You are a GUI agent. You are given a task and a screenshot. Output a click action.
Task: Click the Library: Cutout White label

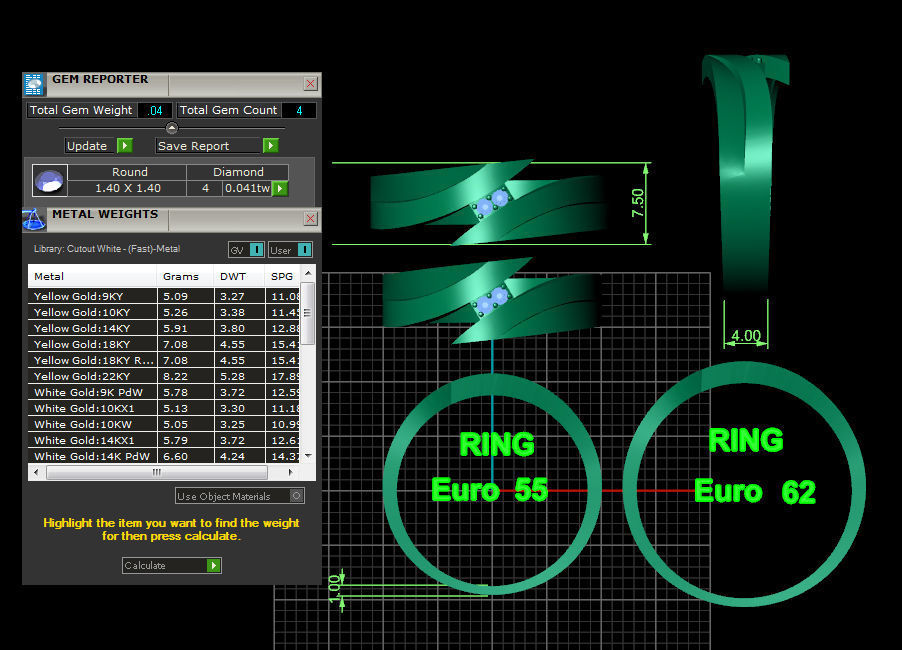pyautogui.click(x=107, y=249)
